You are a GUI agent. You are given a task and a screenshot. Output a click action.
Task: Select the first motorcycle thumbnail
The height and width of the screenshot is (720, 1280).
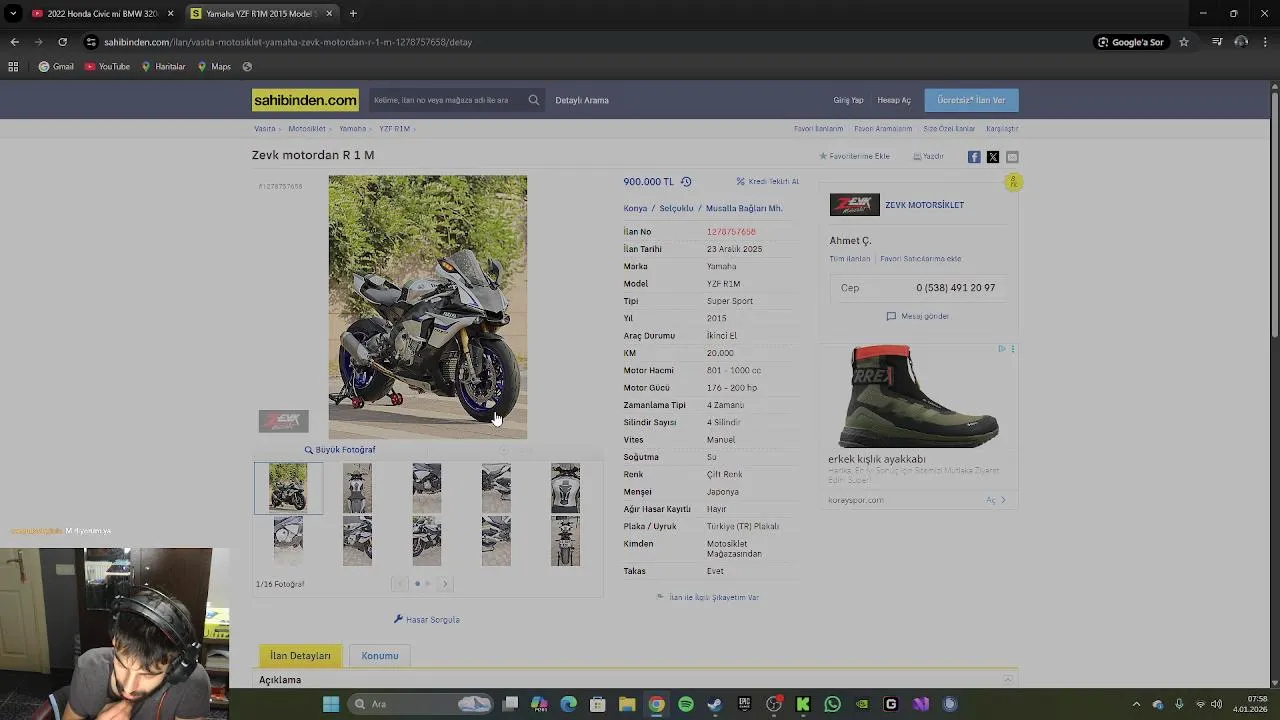288,488
